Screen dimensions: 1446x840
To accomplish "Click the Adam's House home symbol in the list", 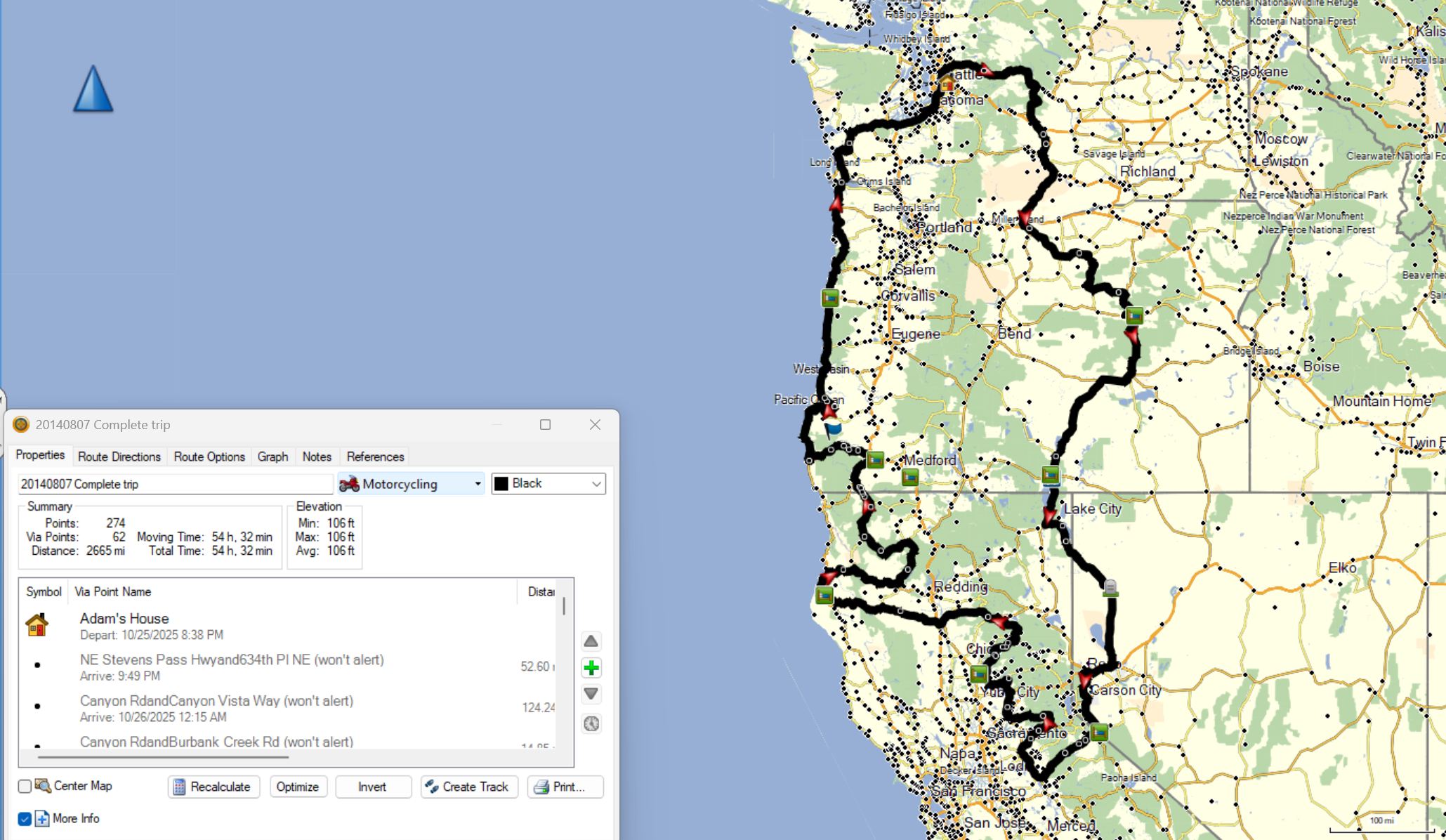I will click(37, 624).
